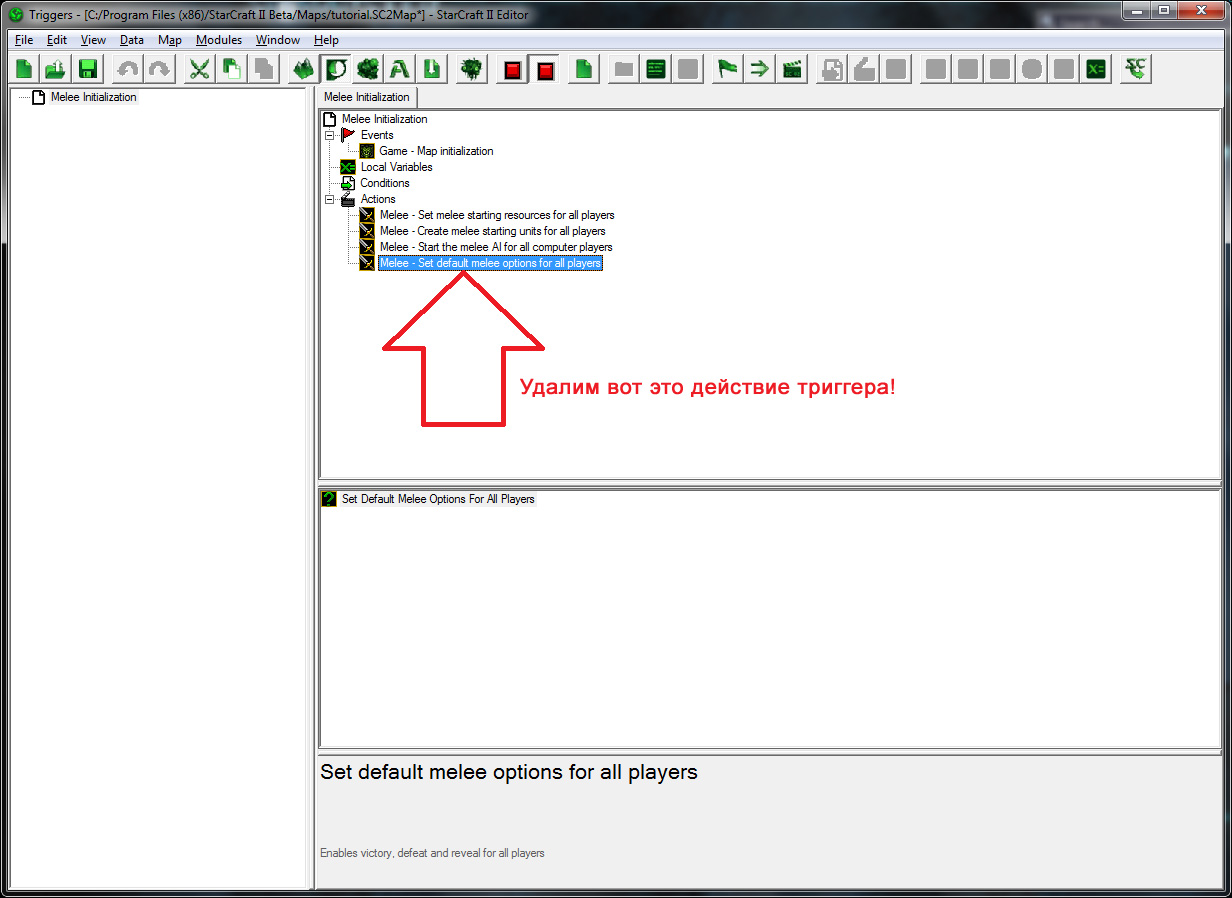Viewport: 1232px width, 898px height.
Task: Open the Data menu
Action: pos(131,40)
